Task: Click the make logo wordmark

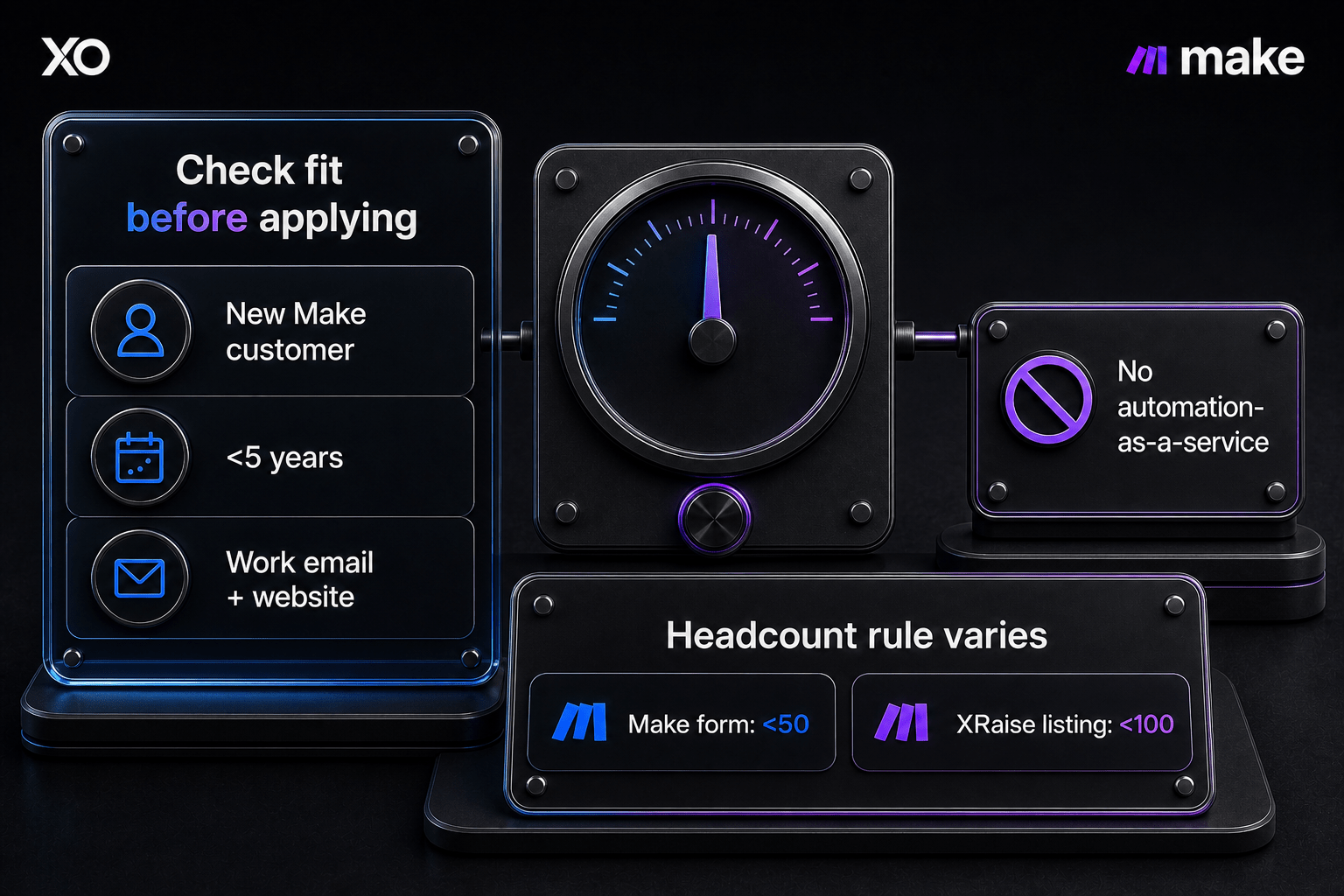Action: pyautogui.click(x=1215, y=59)
